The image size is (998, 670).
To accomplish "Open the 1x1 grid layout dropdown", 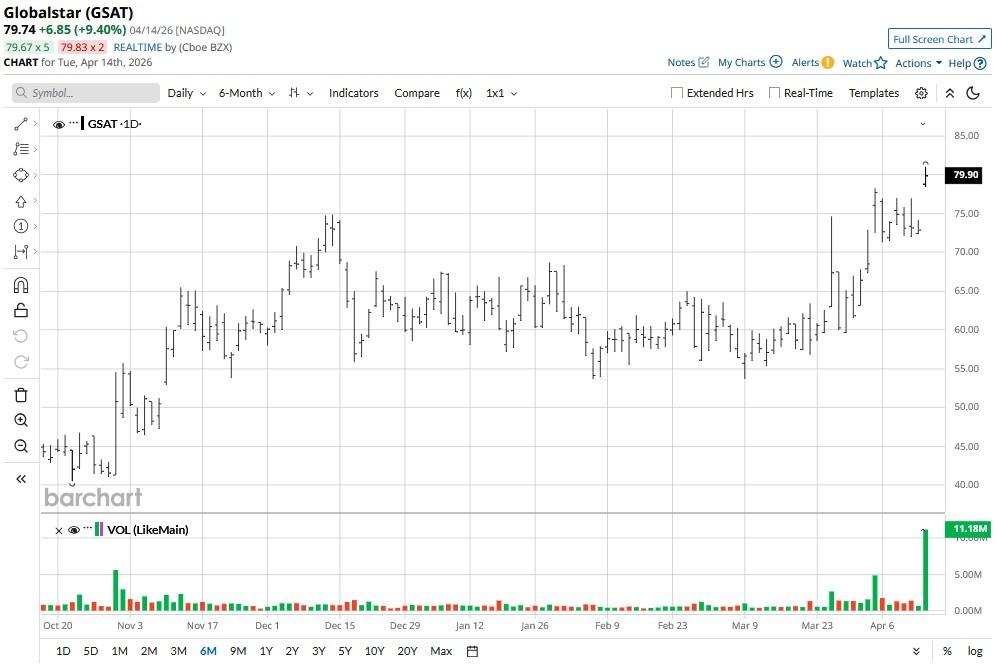I will 502,93.
